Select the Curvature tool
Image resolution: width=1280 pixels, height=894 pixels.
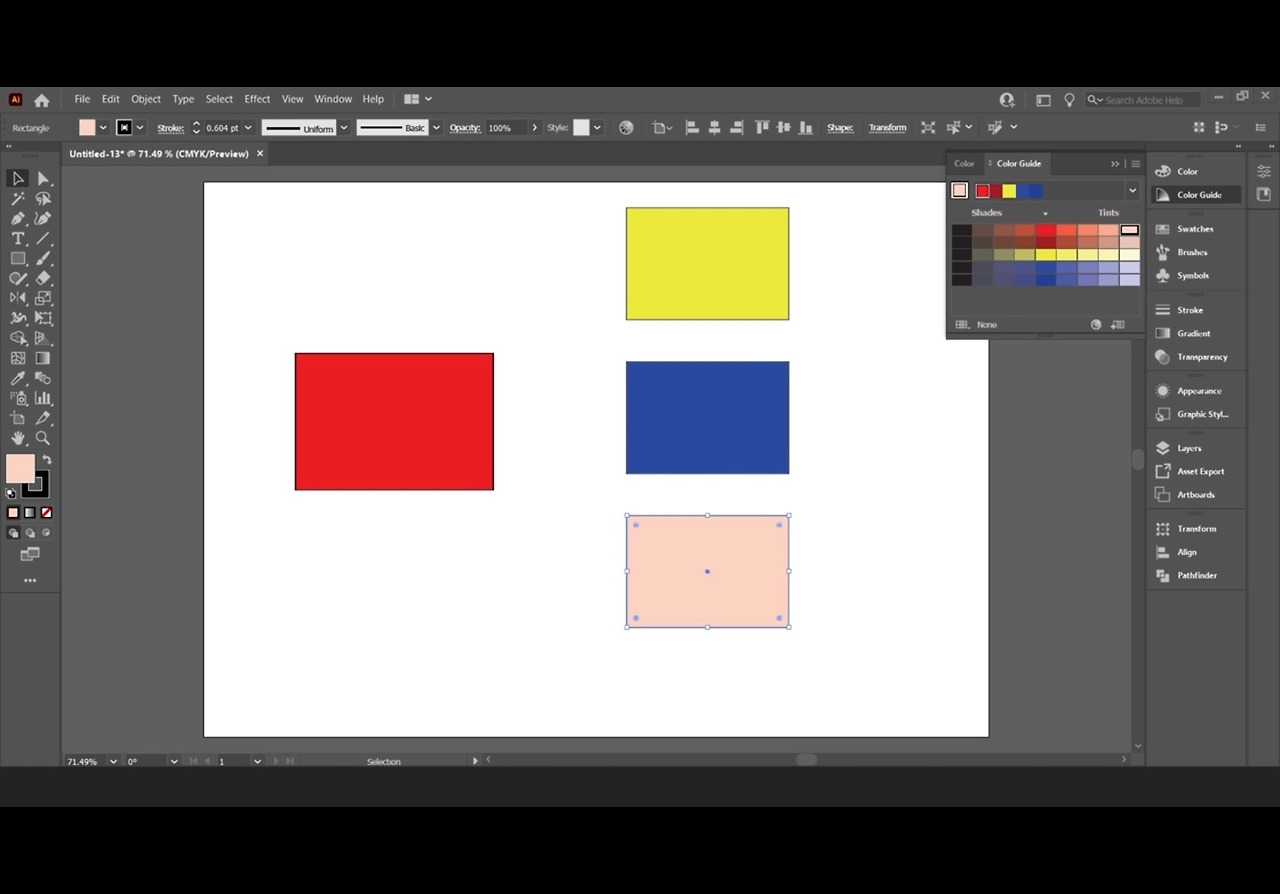[43, 219]
